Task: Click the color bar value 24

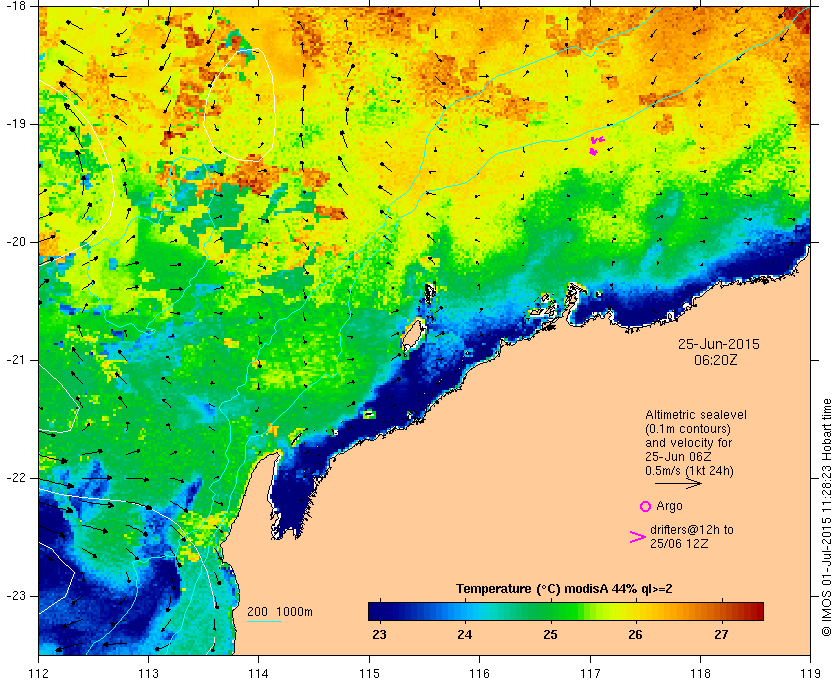Action: tap(464, 634)
